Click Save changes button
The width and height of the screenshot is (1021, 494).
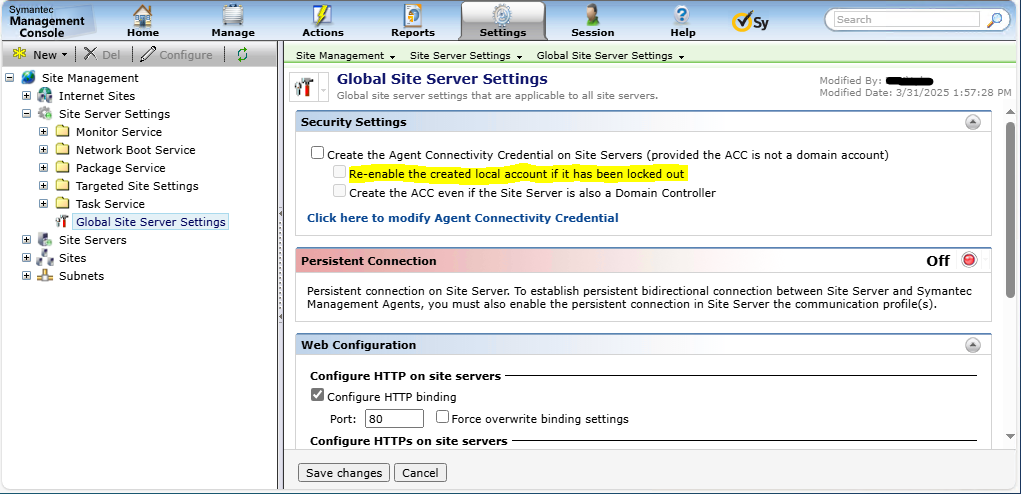pyautogui.click(x=344, y=473)
